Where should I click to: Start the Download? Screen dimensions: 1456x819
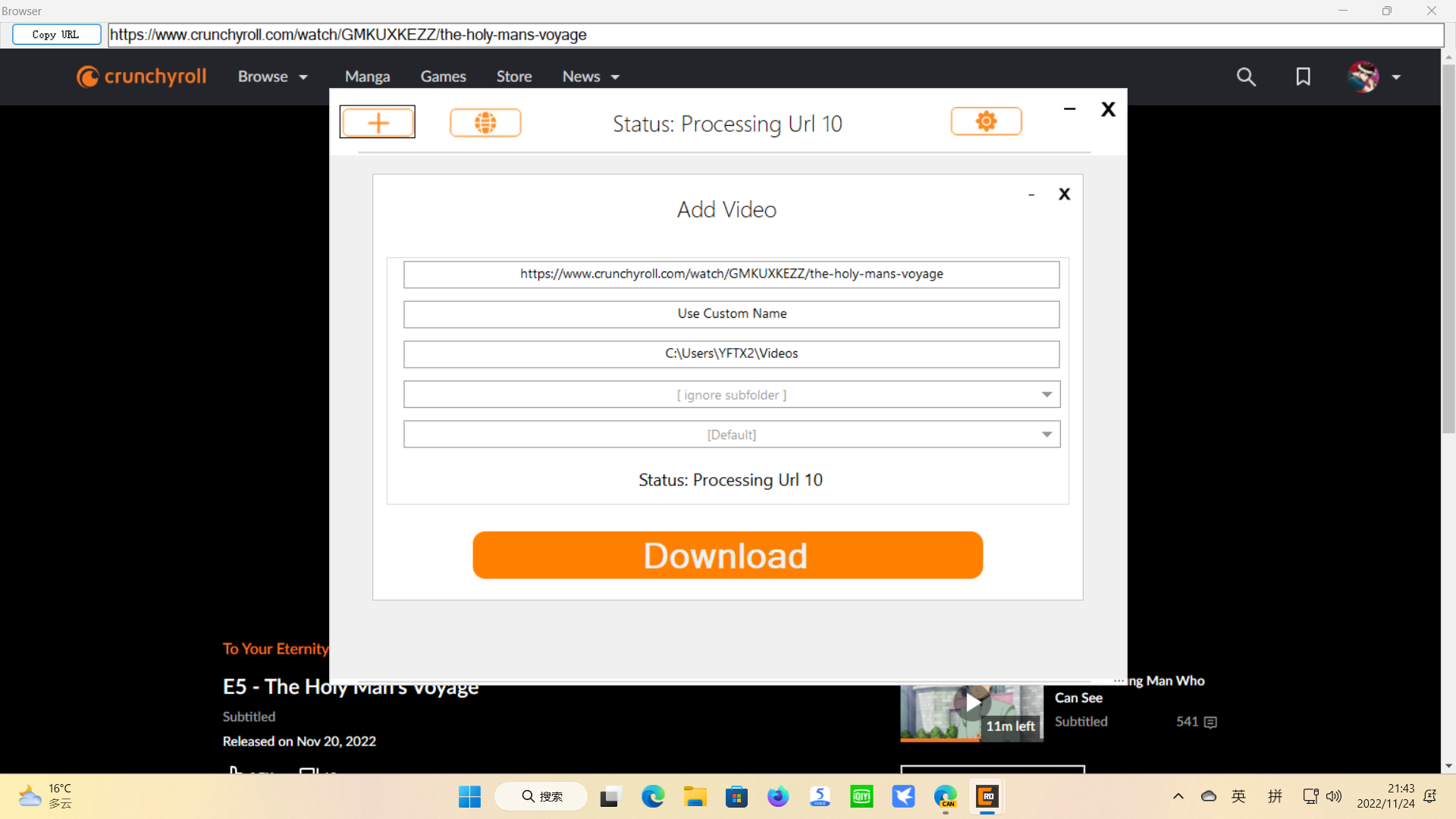[726, 555]
